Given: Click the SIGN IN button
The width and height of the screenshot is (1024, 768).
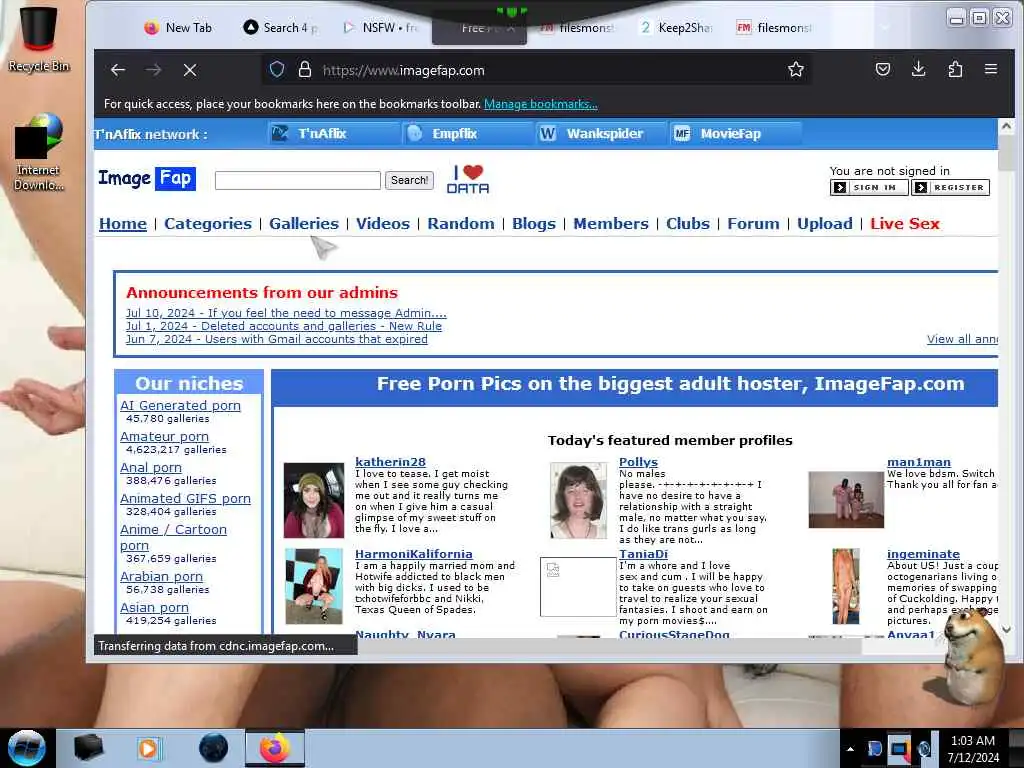Looking at the screenshot, I should (869, 187).
